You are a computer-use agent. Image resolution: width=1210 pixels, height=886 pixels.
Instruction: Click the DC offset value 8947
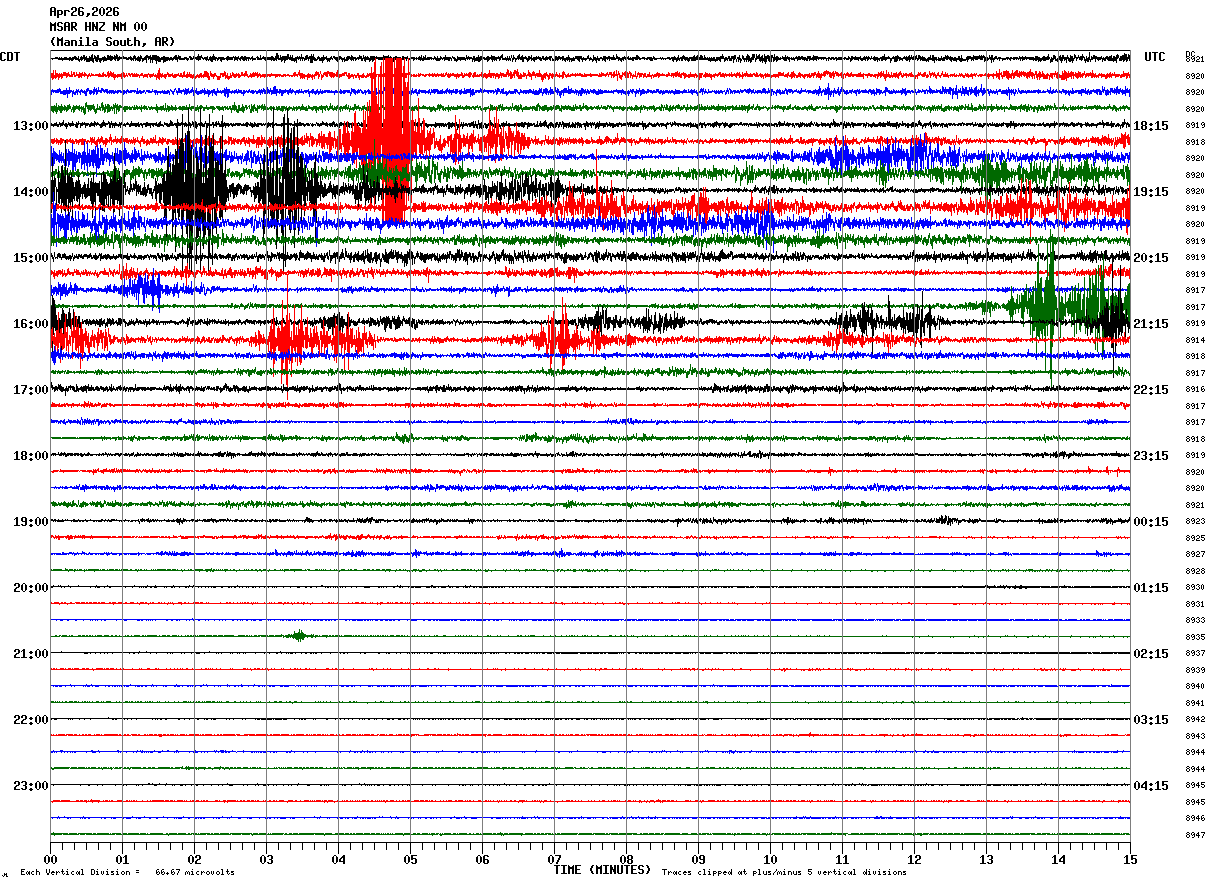tap(1195, 835)
